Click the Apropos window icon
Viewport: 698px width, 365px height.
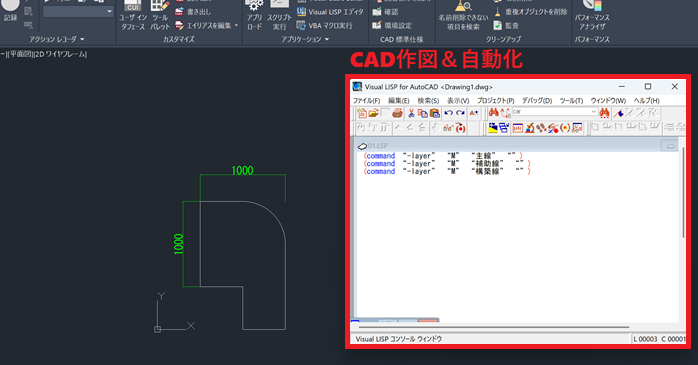point(577,128)
